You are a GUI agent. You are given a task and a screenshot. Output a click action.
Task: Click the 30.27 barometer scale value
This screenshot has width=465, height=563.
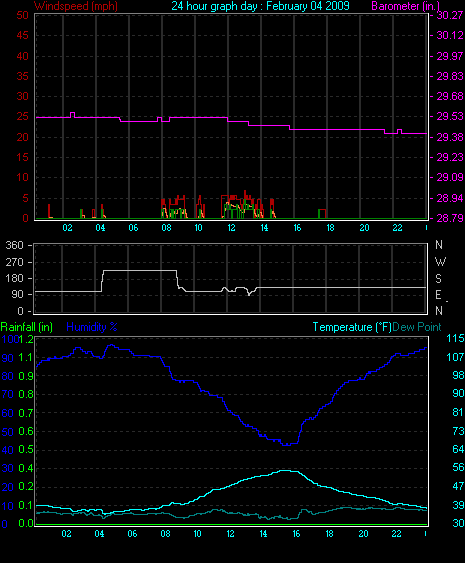coord(450,15)
